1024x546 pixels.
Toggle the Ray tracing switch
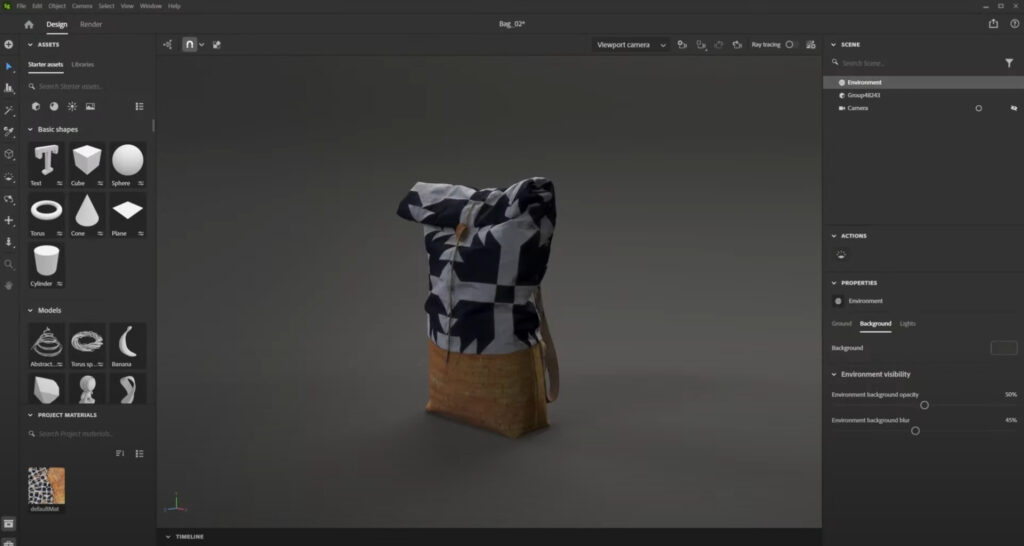791,44
